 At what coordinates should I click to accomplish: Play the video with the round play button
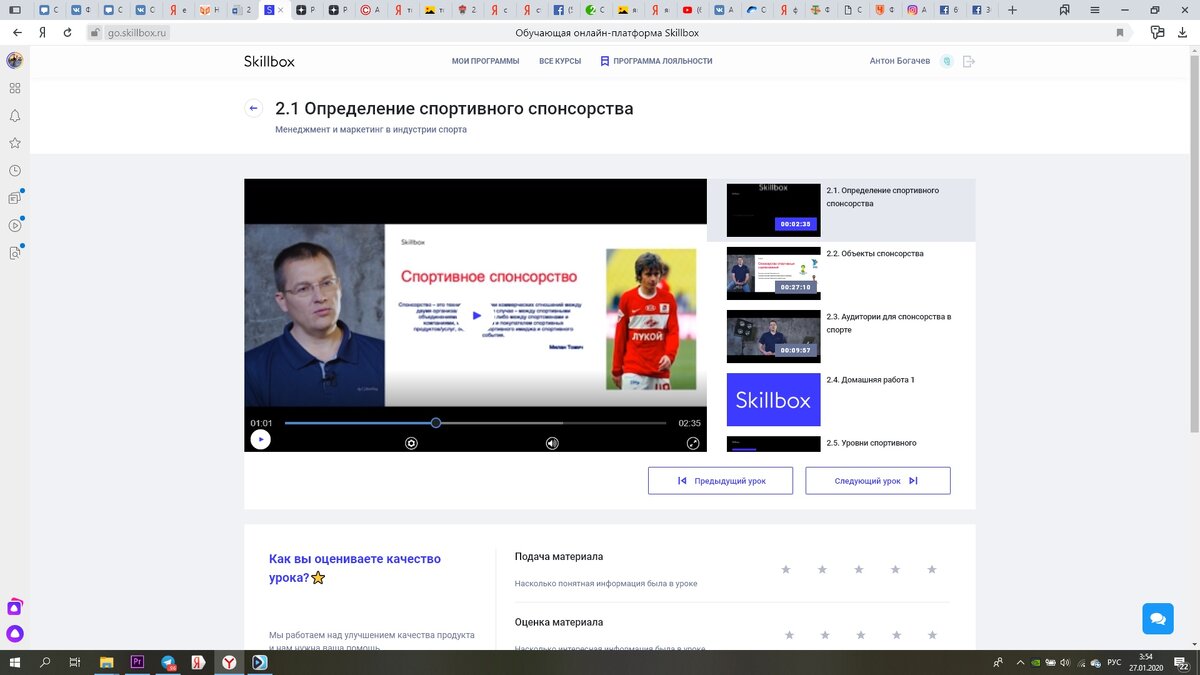tap(260, 439)
